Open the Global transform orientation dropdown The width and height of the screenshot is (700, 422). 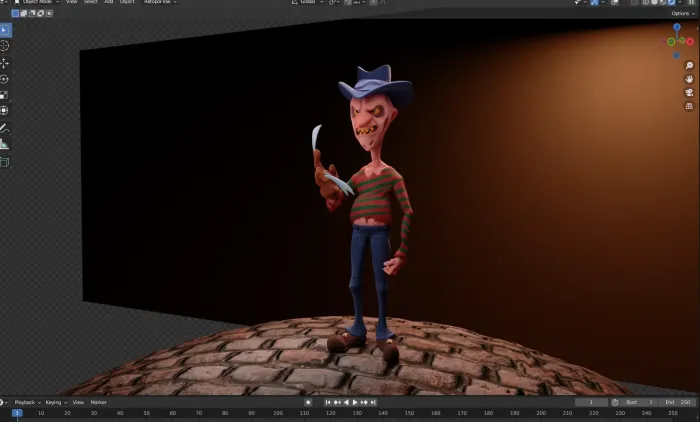point(307,2)
